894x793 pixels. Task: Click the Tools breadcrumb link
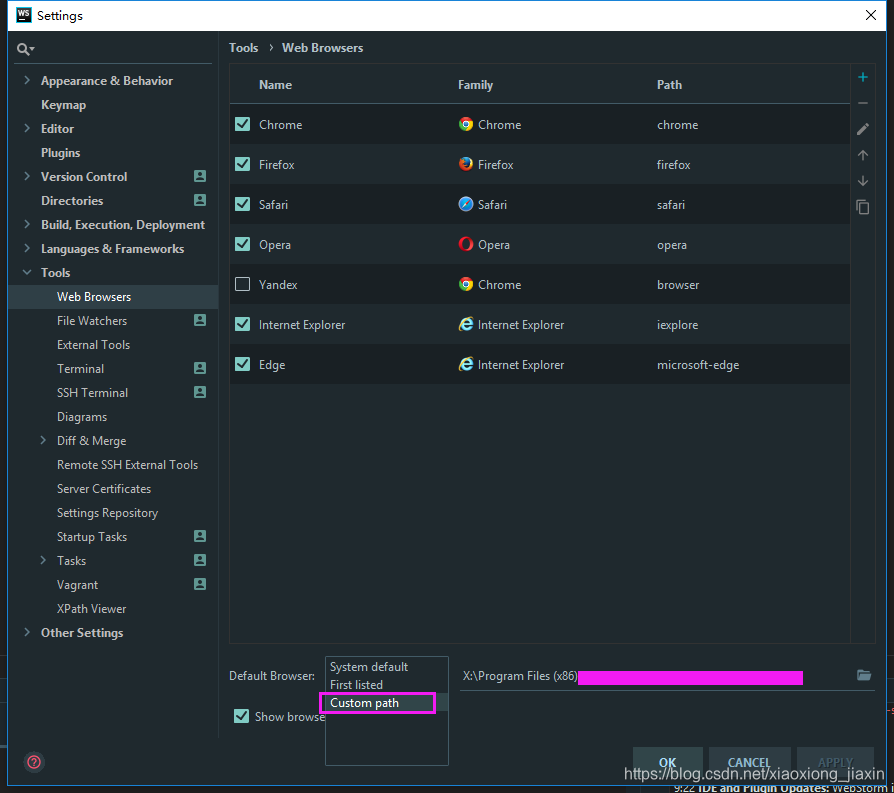[243, 48]
